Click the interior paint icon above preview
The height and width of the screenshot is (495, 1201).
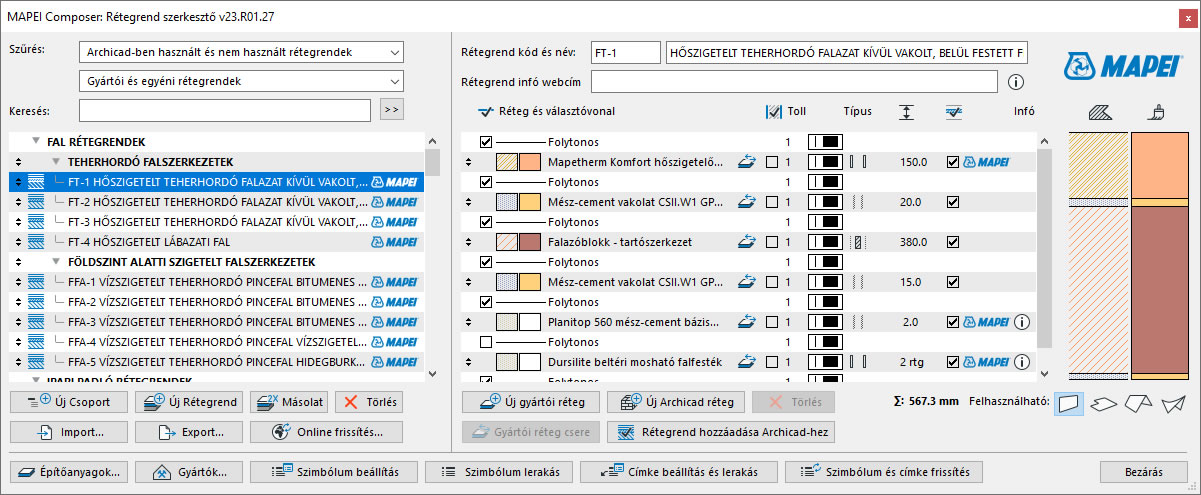pyautogui.click(x=1158, y=112)
